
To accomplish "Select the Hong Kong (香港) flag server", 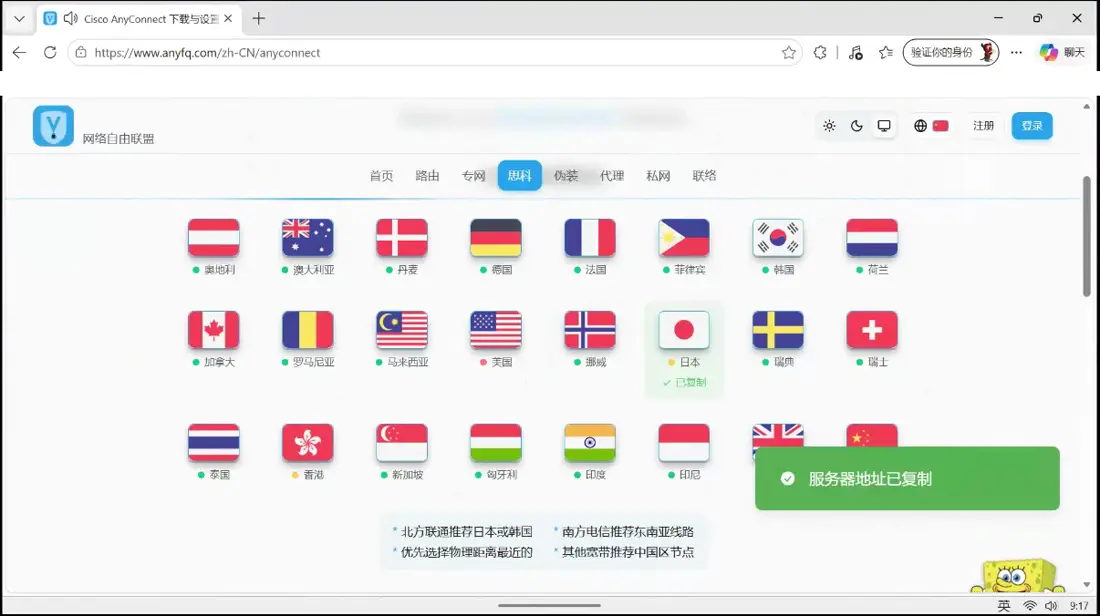I will pos(308,443).
